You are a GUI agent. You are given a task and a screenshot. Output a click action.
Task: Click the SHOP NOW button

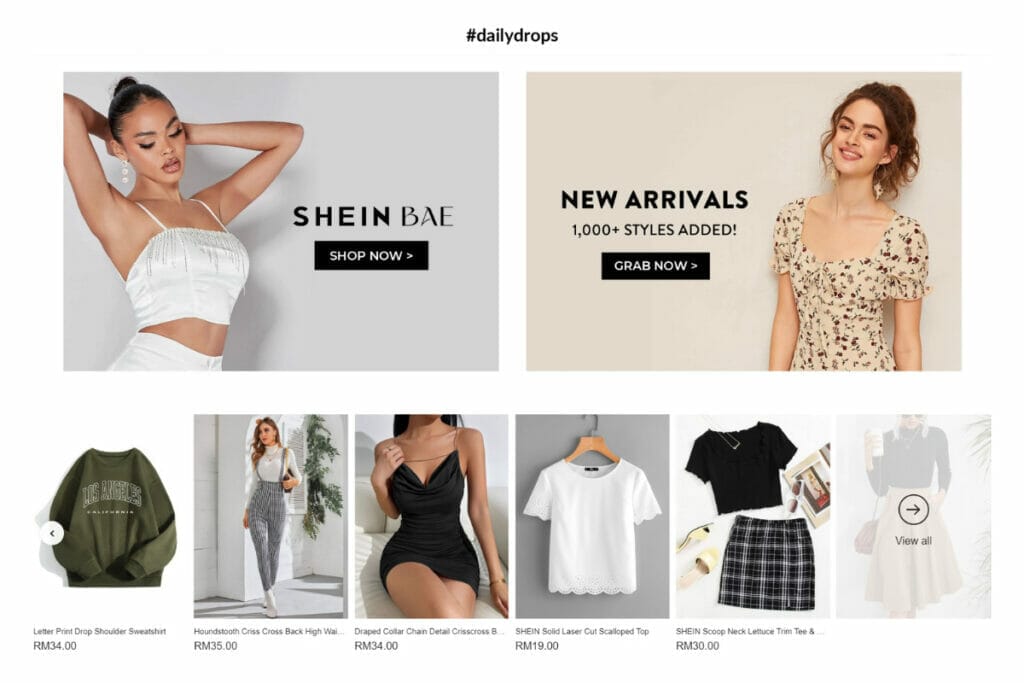tap(371, 255)
